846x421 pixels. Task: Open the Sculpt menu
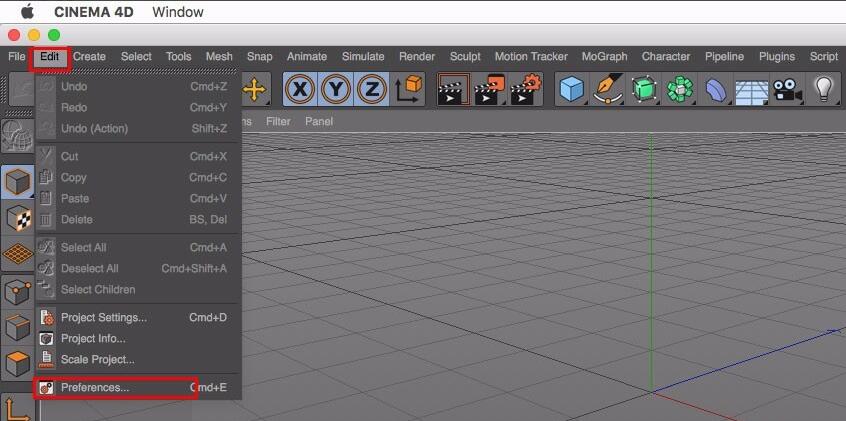(x=465, y=57)
